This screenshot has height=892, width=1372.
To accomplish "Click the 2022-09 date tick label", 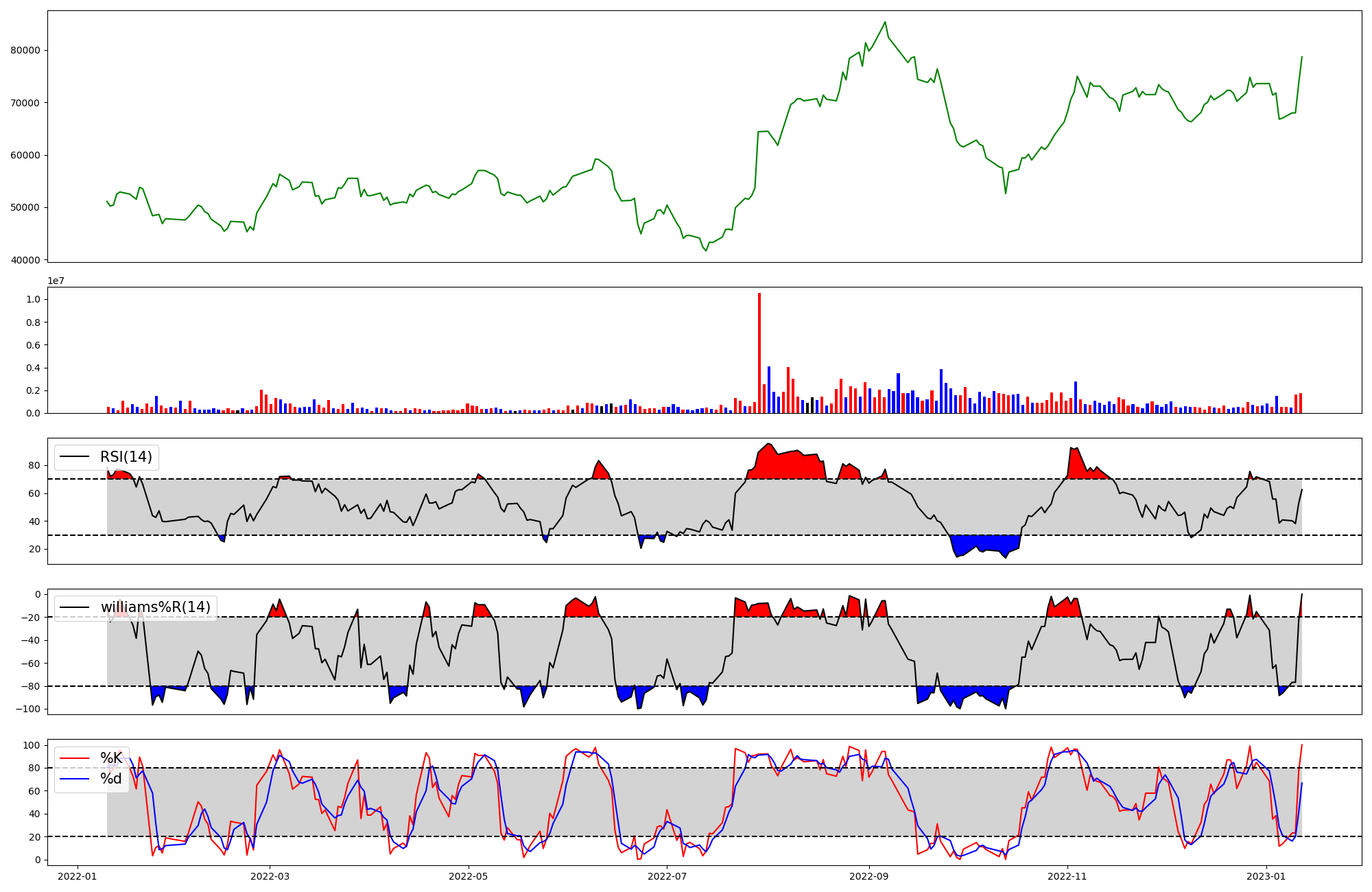I will click(869, 876).
